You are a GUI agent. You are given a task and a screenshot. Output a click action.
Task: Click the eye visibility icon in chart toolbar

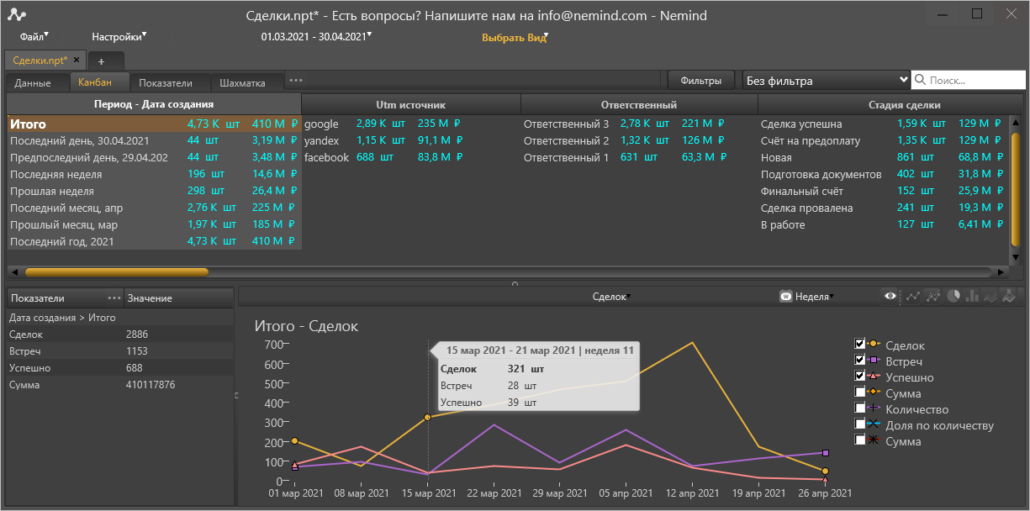[889, 296]
